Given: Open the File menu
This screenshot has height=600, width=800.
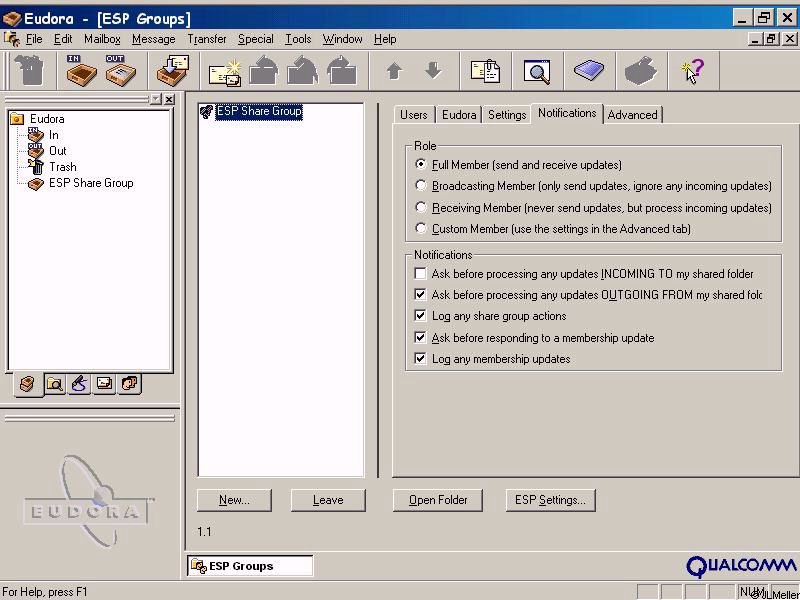Looking at the screenshot, I should (x=34, y=39).
